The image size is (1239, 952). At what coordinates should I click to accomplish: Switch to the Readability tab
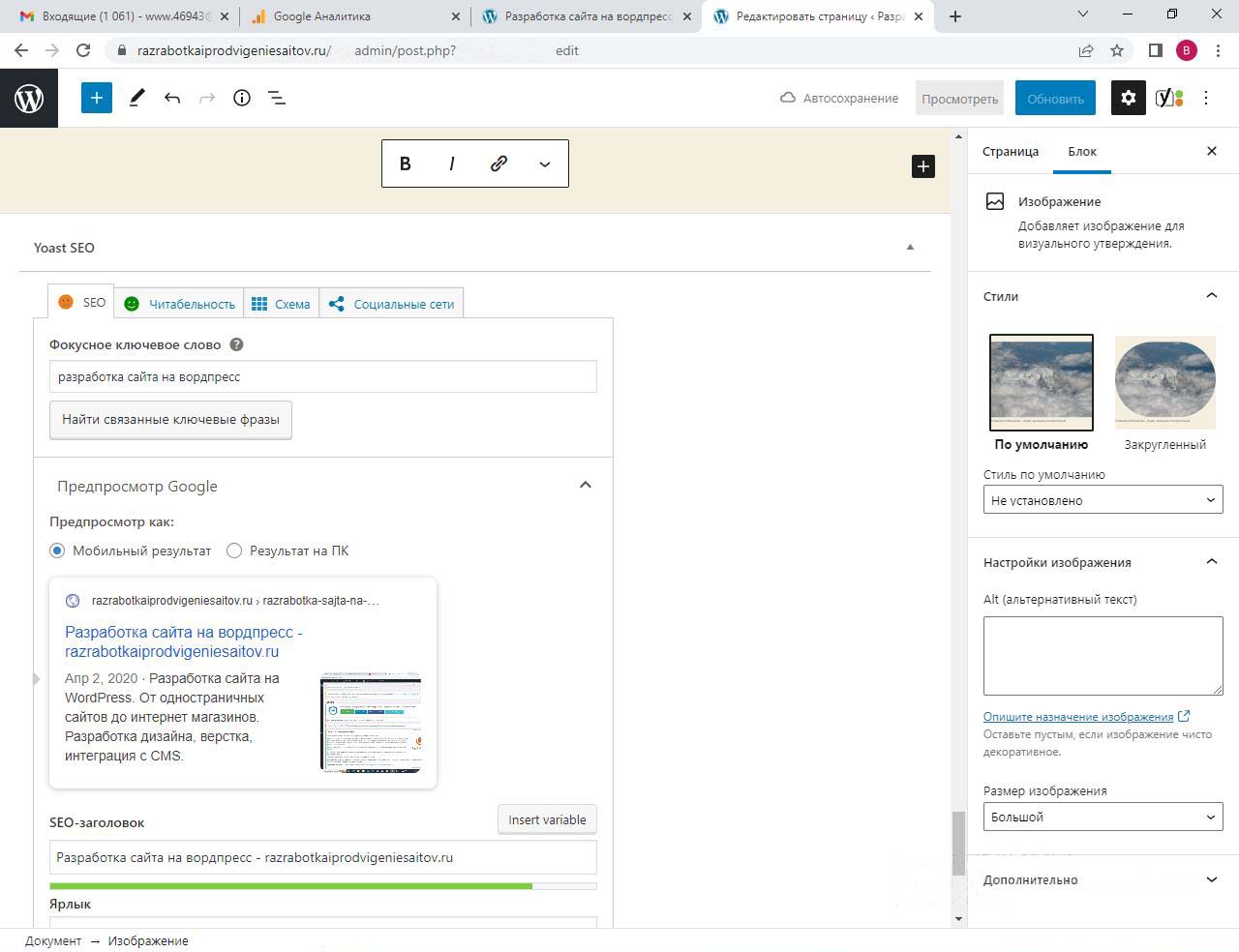[x=180, y=304]
